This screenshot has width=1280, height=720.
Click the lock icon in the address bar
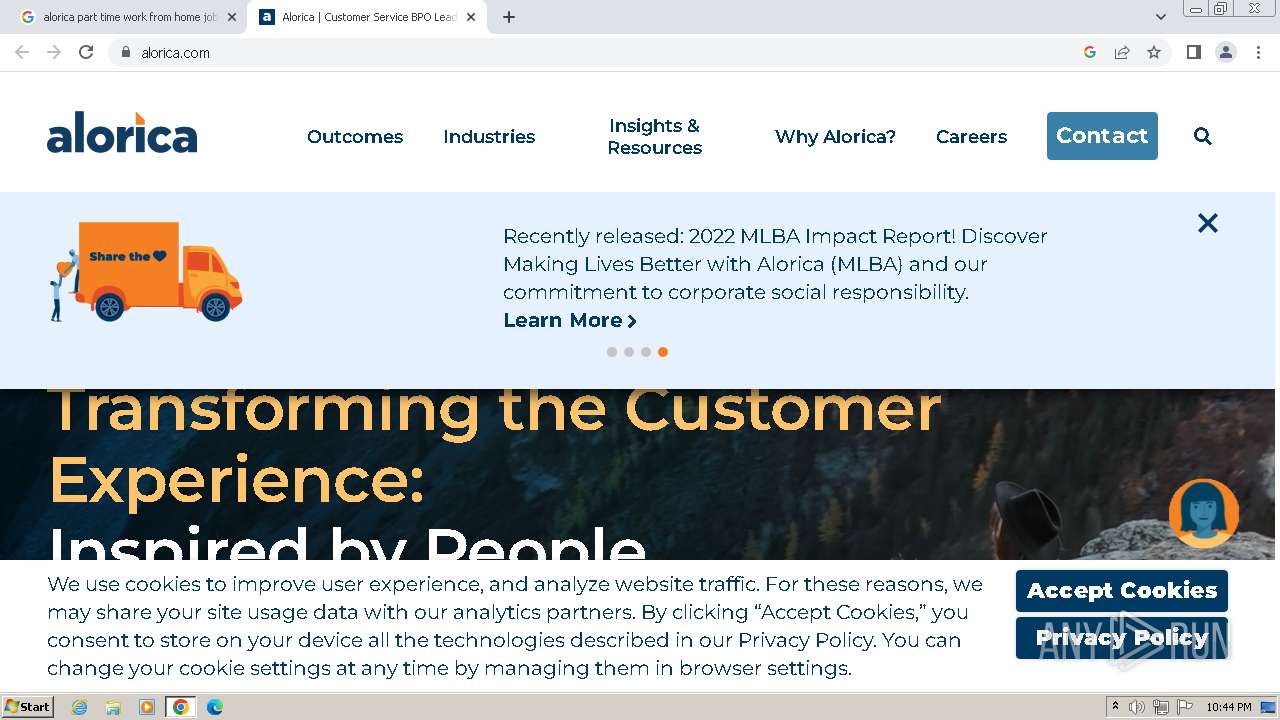point(125,52)
